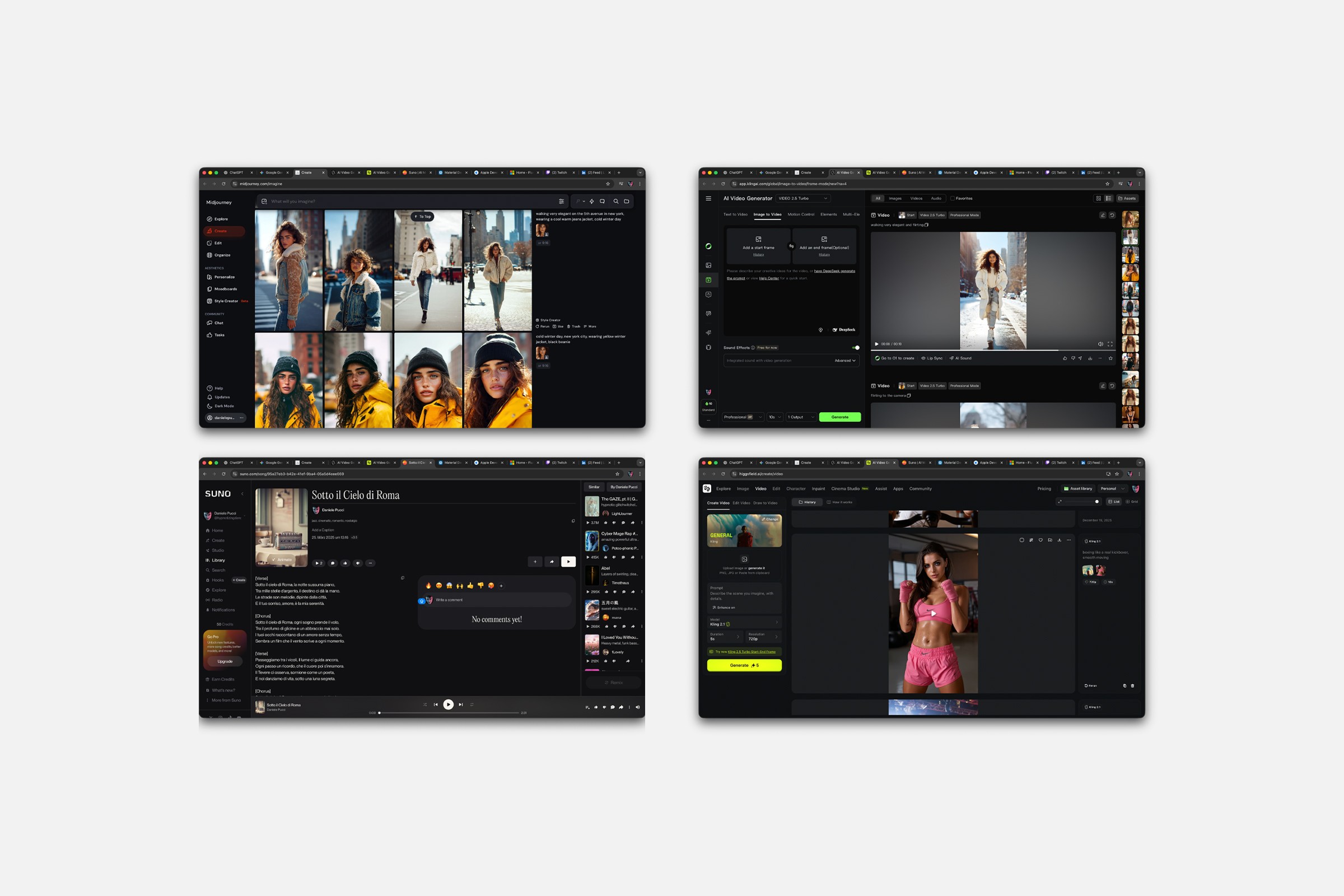The height and width of the screenshot is (896, 1344).
Task: Open Midjourney prompt settings sliders icon
Action: coord(561,201)
